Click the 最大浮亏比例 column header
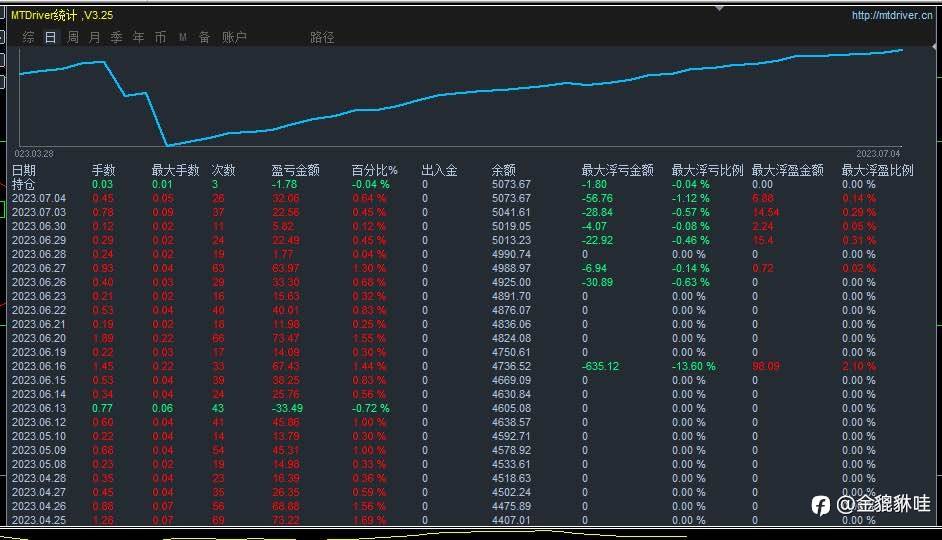 coord(707,170)
